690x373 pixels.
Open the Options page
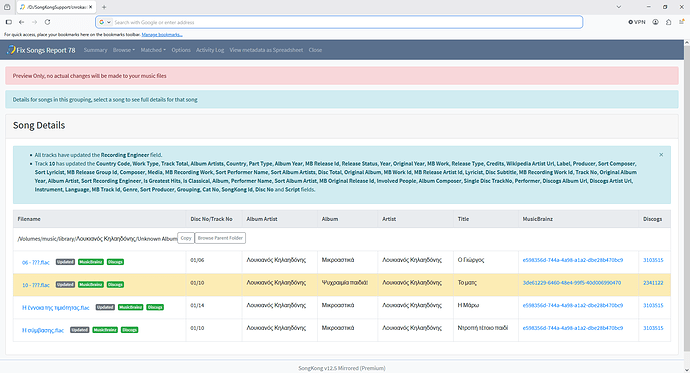point(181,50)
